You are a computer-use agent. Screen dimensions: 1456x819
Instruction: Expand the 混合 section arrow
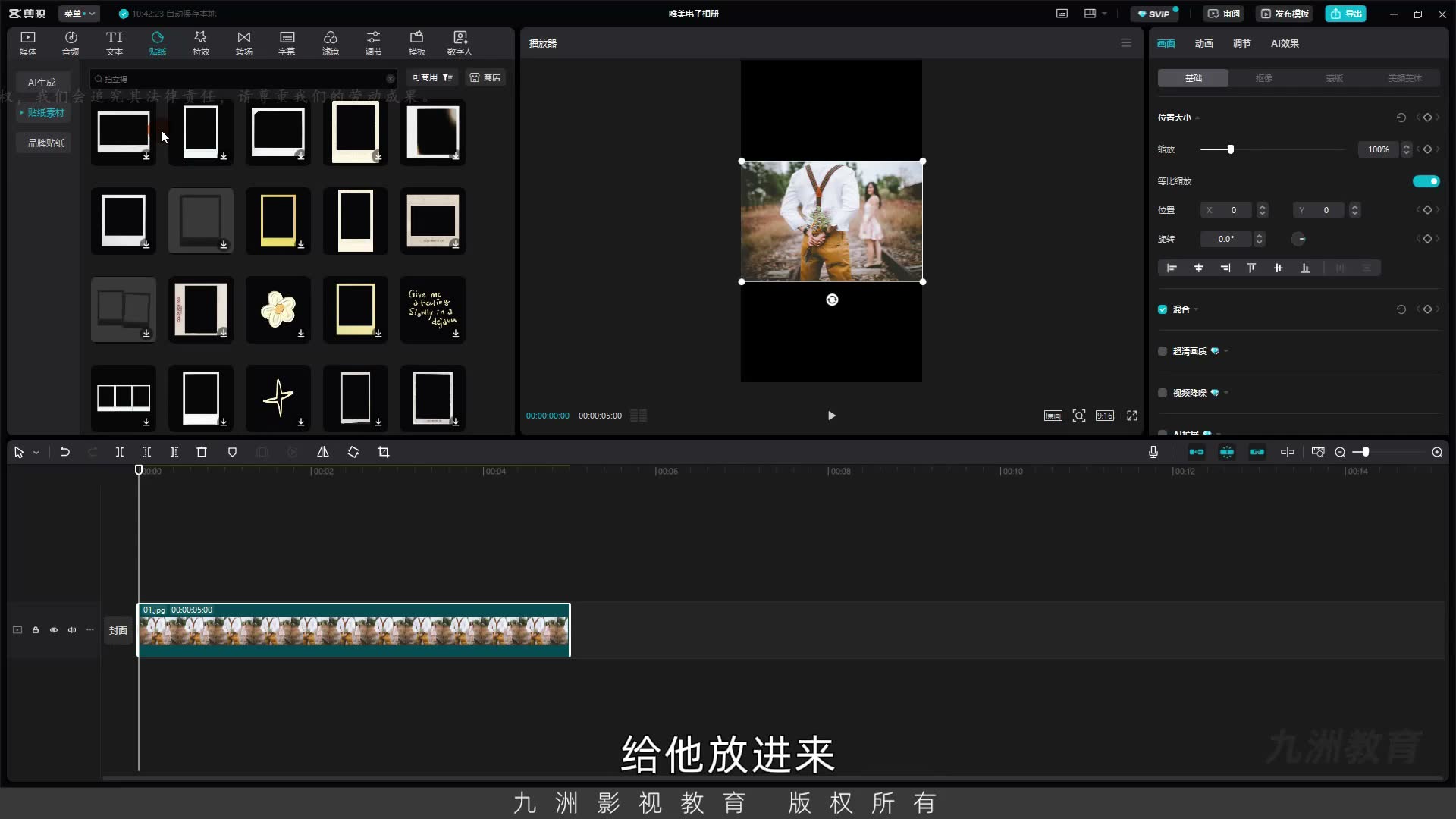tap(1196, 309)
